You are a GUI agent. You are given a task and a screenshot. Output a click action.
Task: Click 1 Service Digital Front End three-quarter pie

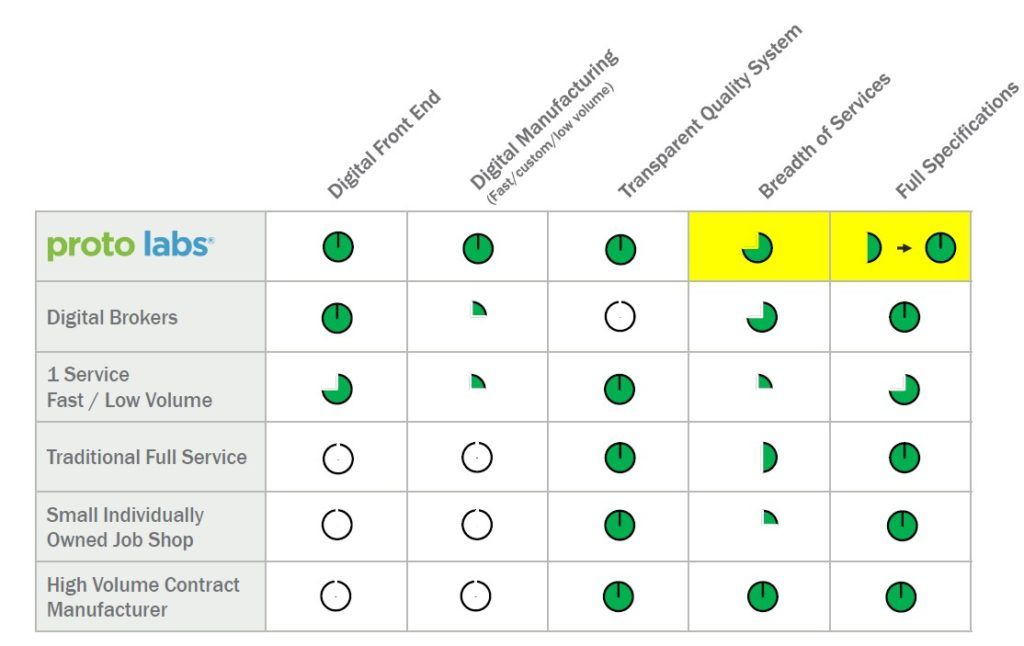click(x=337, y=388)
